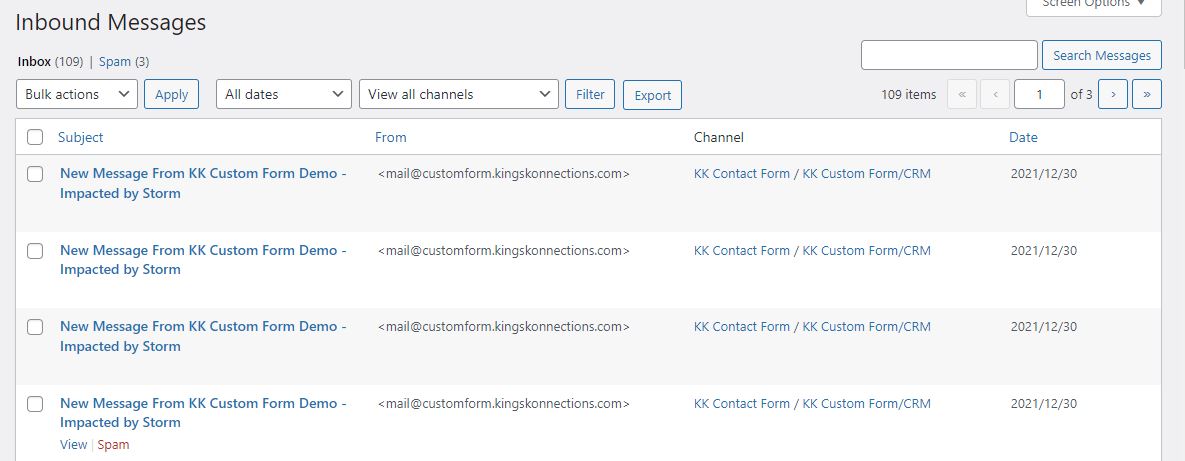Show the Inbox message list
Image resolution: width=1185 pixels, height=461 pixels.
coord(34,62)
